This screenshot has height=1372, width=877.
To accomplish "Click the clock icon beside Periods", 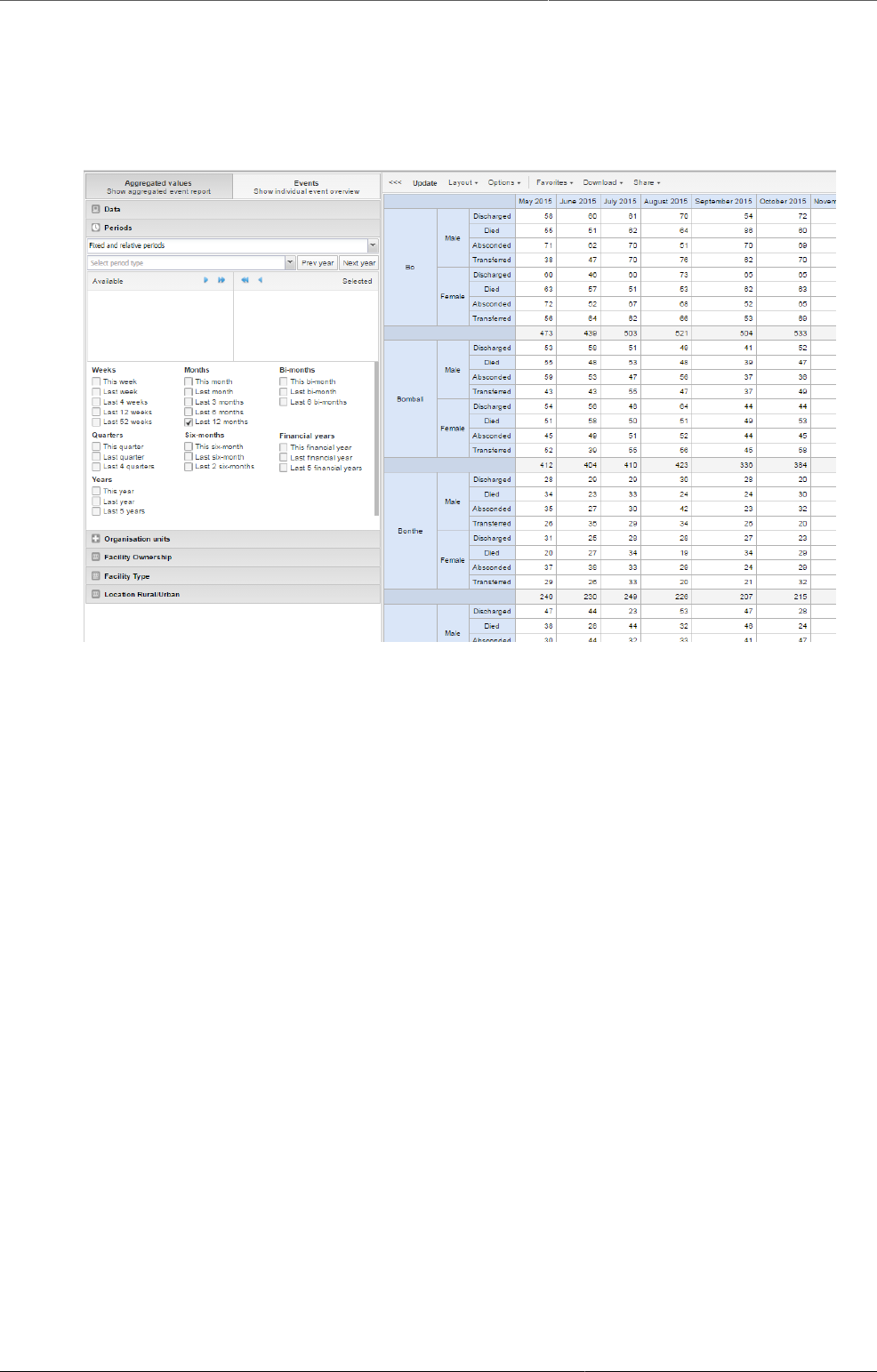I will pyautogui.click(x=96, y=228).
